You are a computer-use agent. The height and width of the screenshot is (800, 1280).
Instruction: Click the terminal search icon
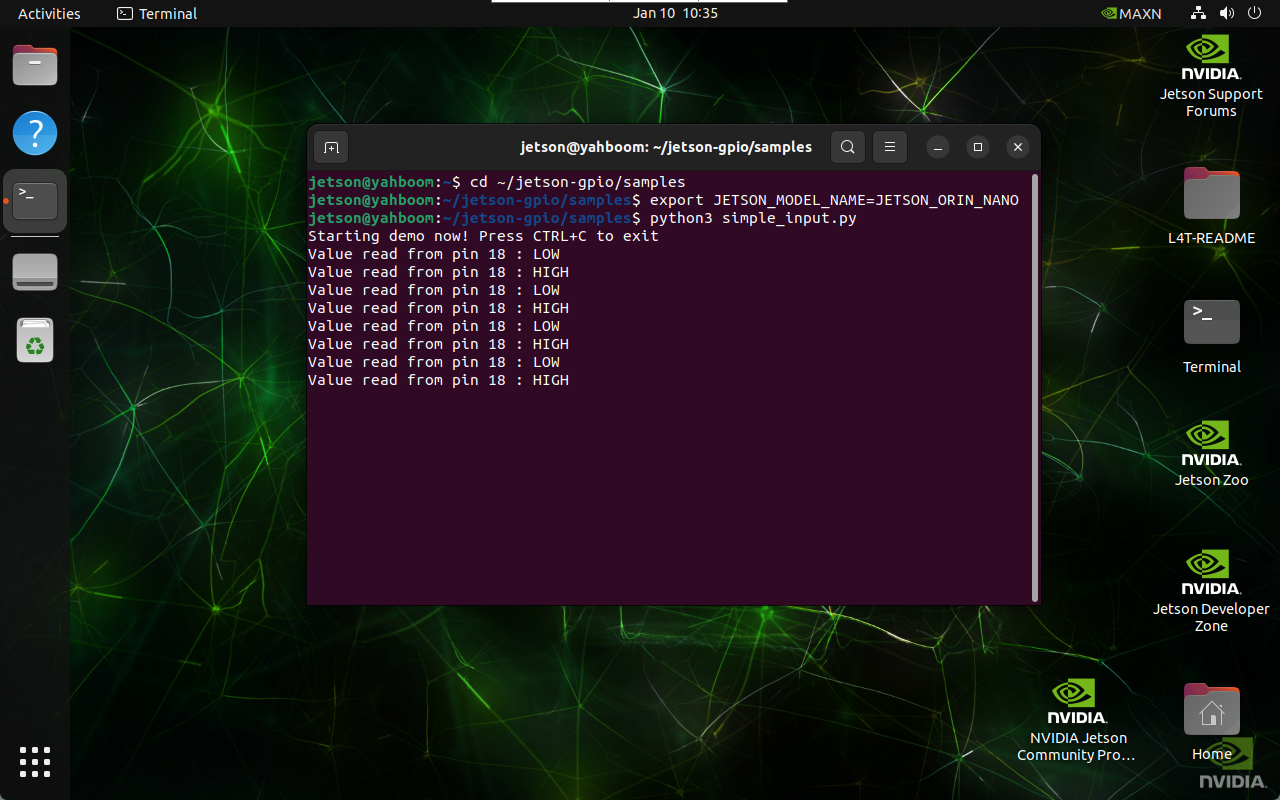(x=847, y=147)
